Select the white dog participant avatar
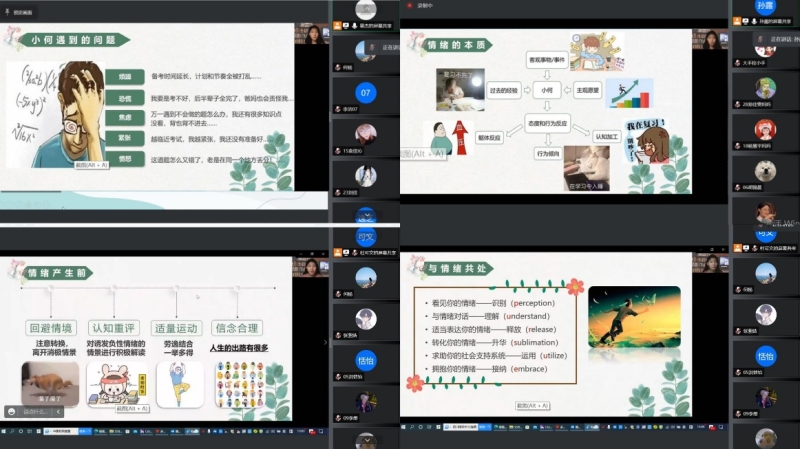 pos(765,171)
